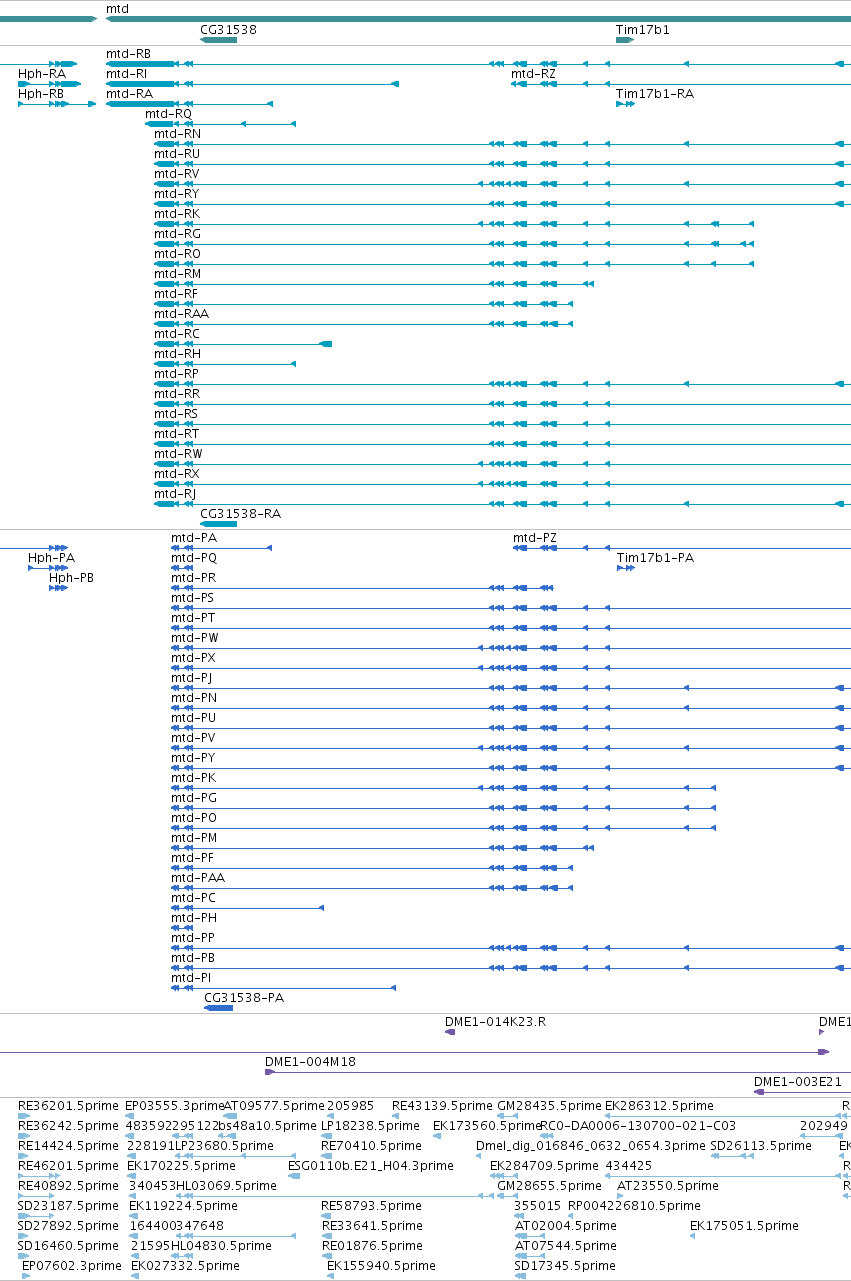This screenshot has width=851, height=1281.
Task: Open the Hph-RB transcript label
Action: point(41,94)
